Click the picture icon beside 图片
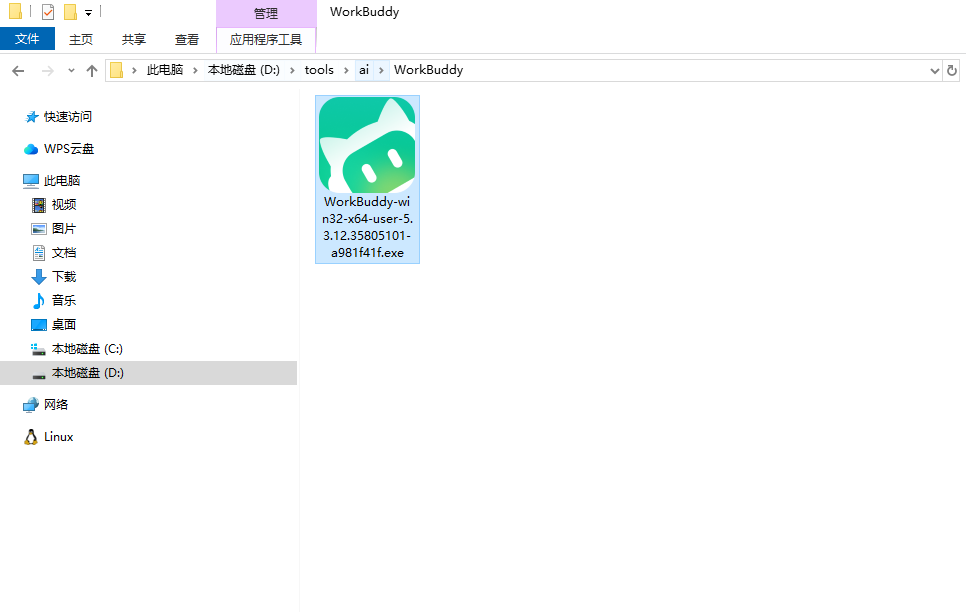 pyautogui.click(x=39, y=229)
